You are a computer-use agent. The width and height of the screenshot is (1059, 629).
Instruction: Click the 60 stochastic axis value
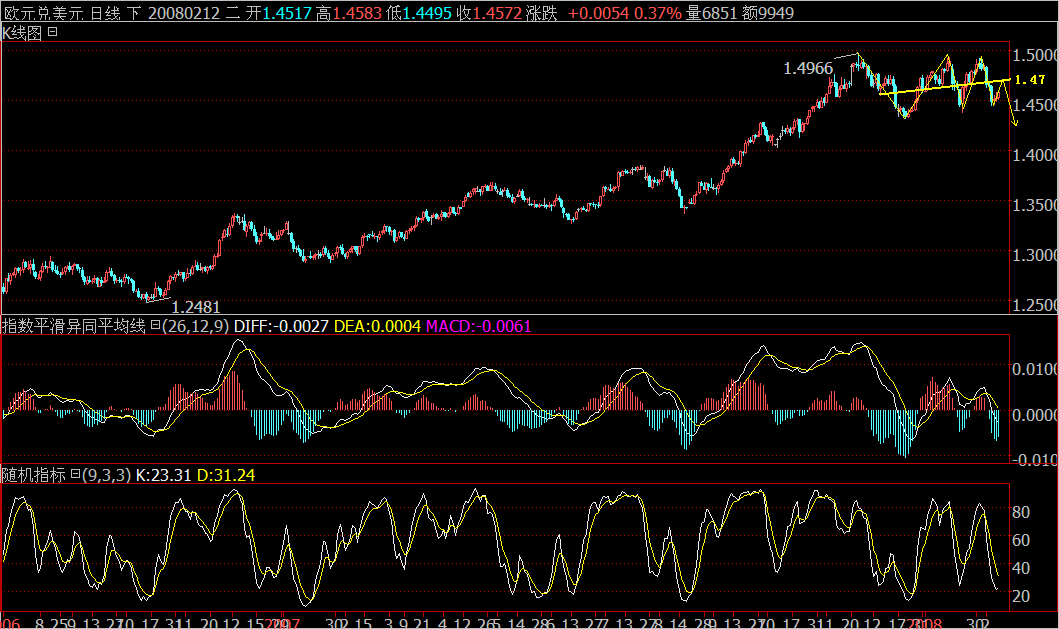pos(1021,540)
